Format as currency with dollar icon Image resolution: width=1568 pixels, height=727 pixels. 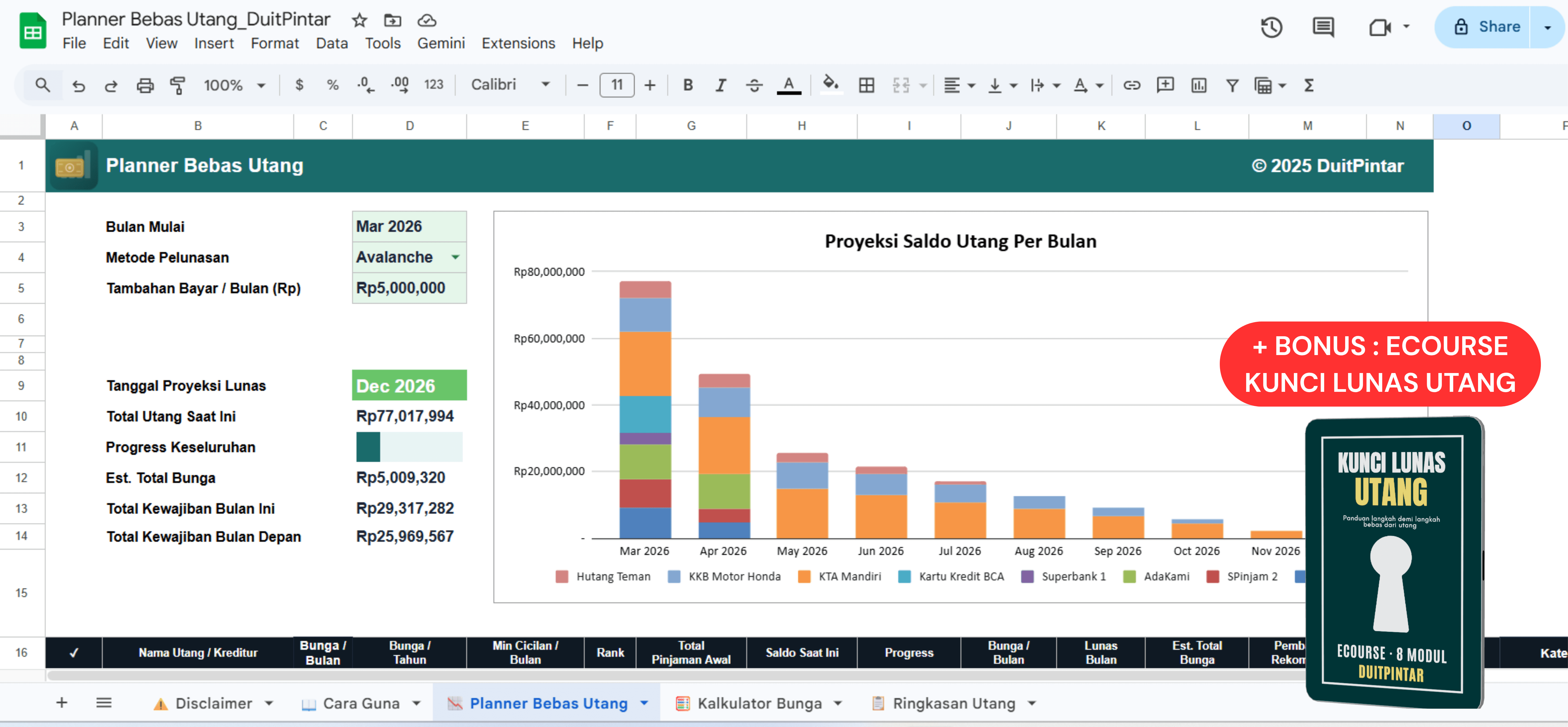coord(299,85)
